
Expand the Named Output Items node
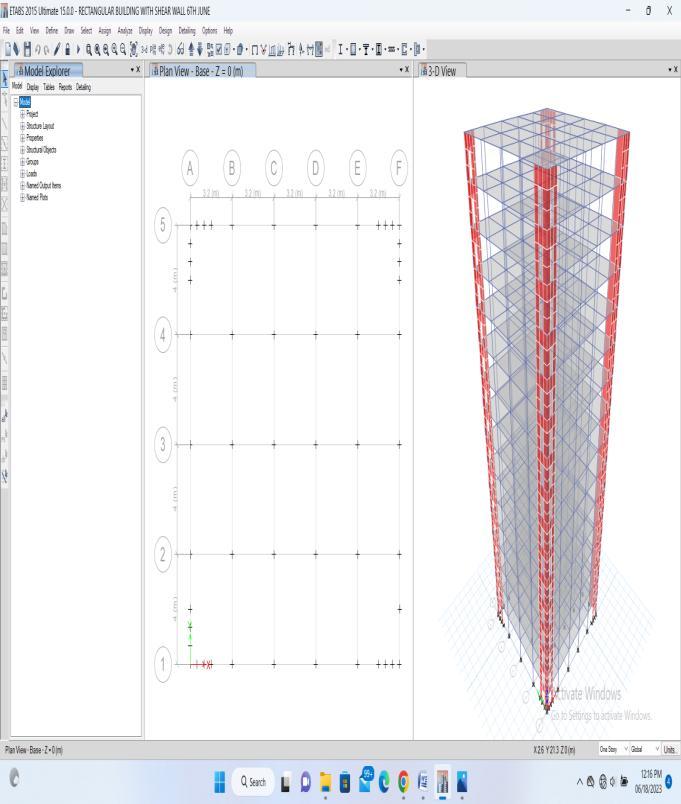[x=22, y=185]
